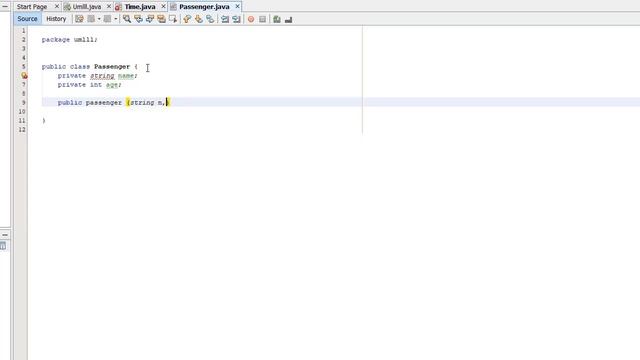
Task: Click 'int' keyword on line 7
Action: click(96, 84)
